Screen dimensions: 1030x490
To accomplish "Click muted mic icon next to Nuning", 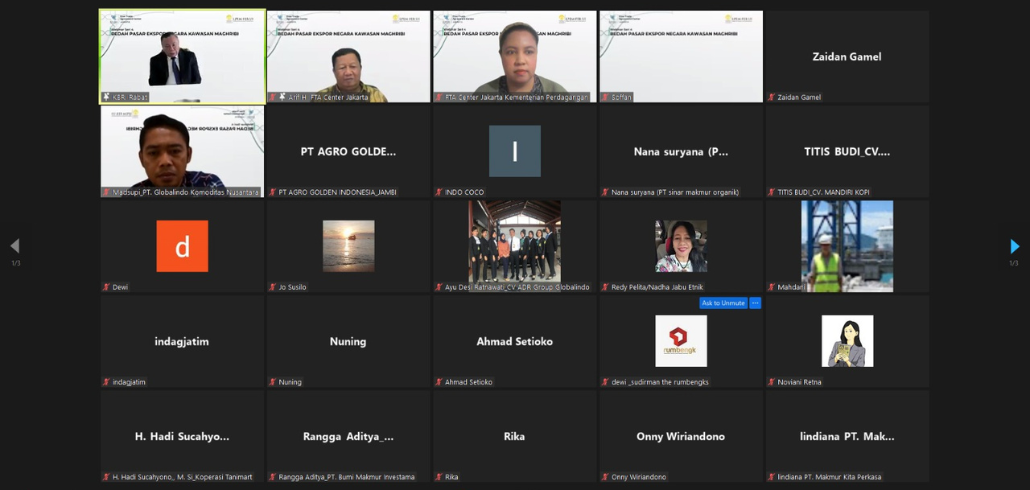I will click(x=272, y=382).
